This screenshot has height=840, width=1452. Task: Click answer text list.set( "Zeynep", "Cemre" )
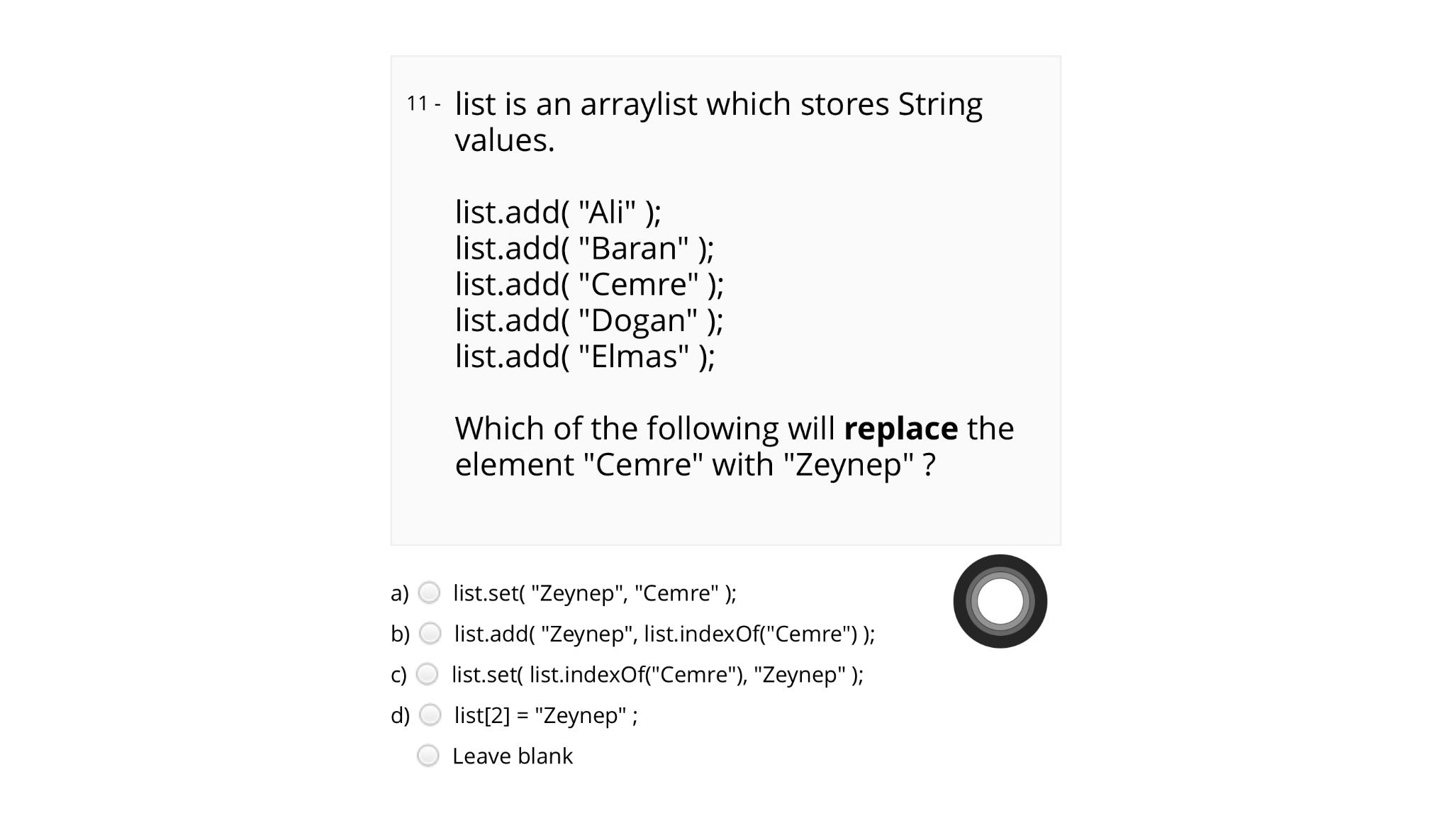tap(594, 593)
